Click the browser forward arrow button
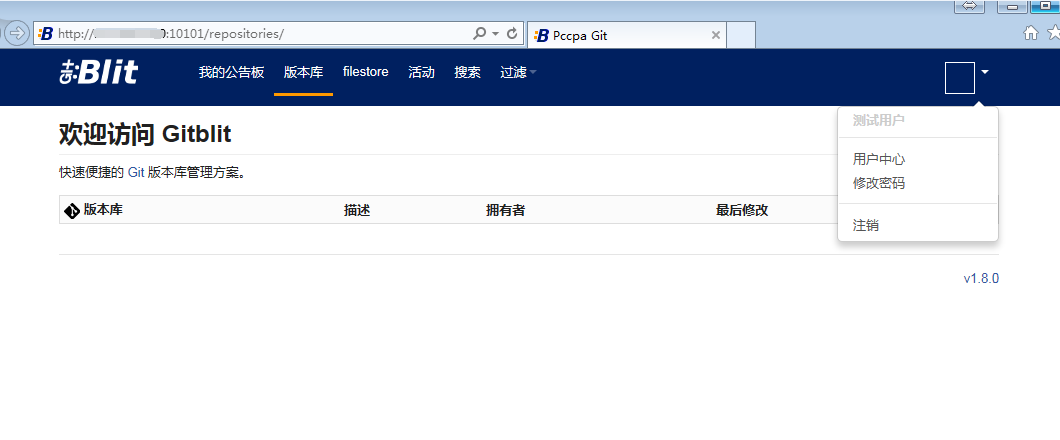The height and width of the screenshot is (440, 1060). [16, 32]
